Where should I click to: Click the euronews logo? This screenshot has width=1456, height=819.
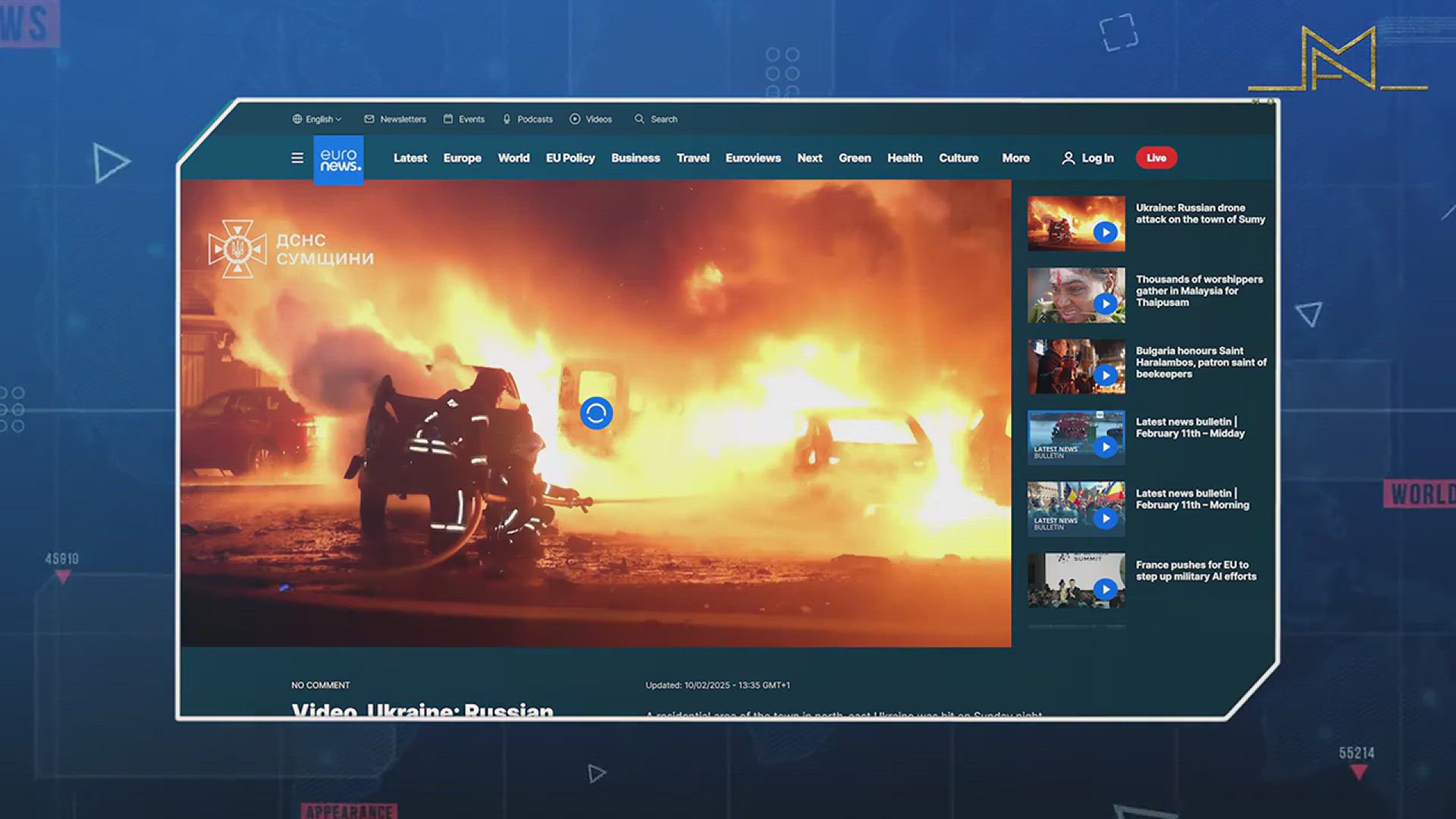(x=338, y=160)
